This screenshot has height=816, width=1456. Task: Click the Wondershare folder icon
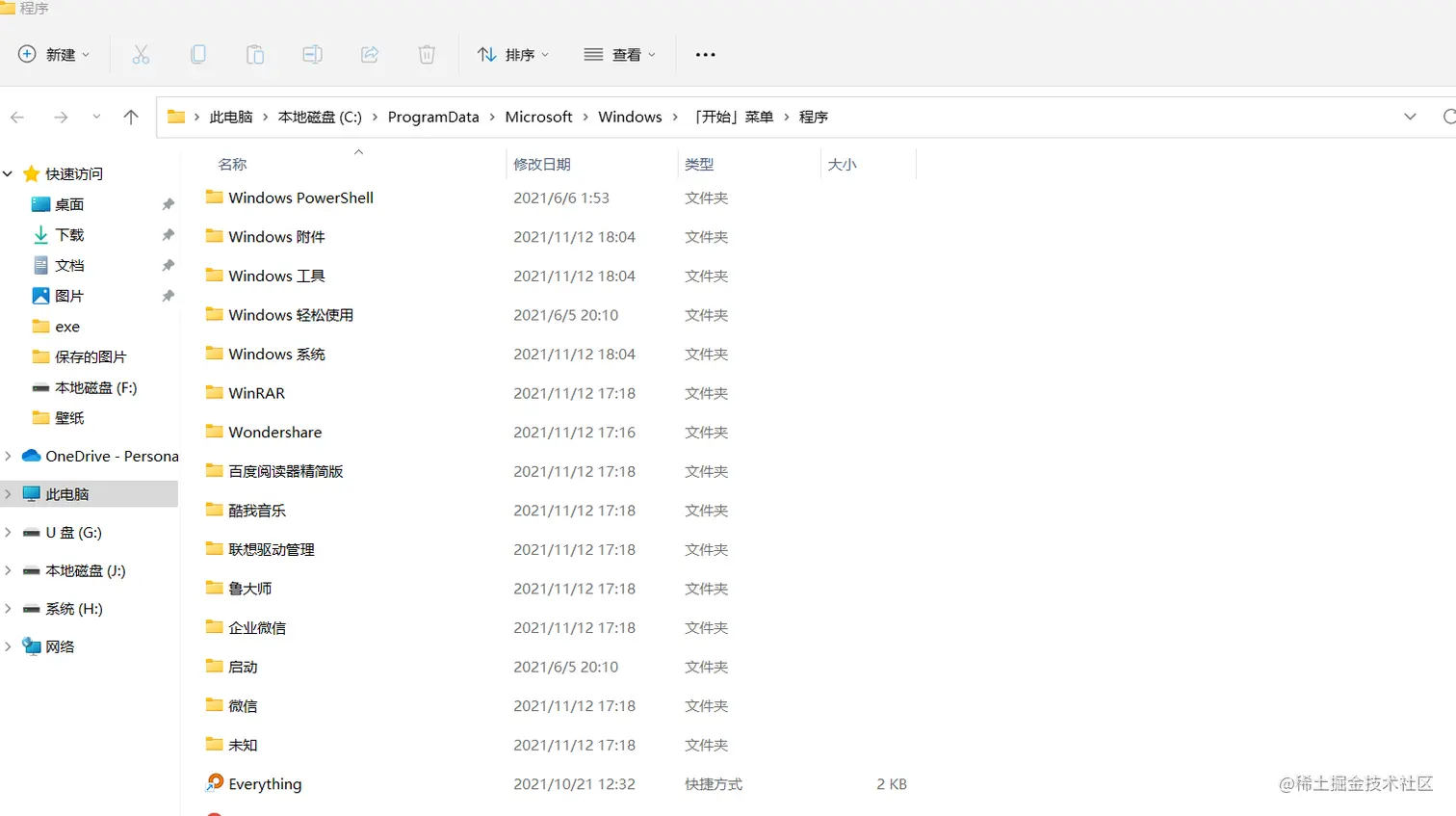pos(215,432)
